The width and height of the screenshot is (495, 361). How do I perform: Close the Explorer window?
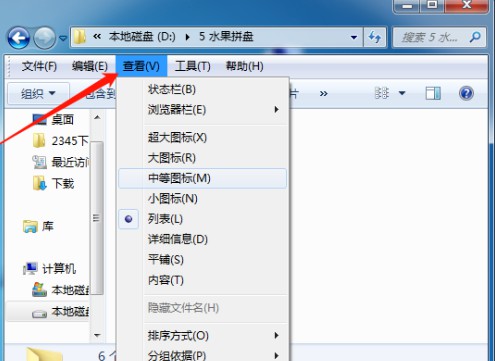click(467, 5)
